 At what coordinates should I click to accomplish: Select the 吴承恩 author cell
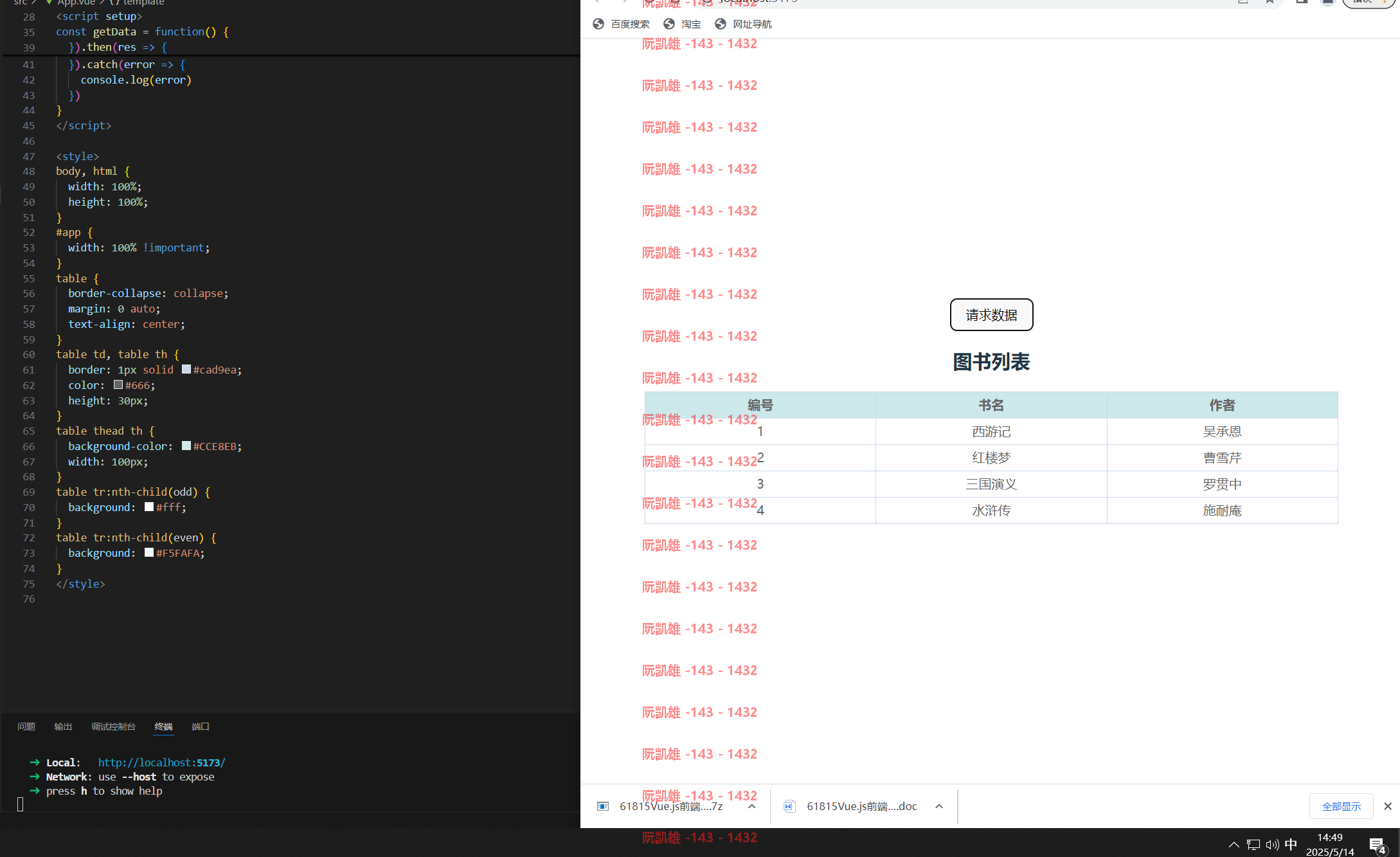tap(1222, 431)
